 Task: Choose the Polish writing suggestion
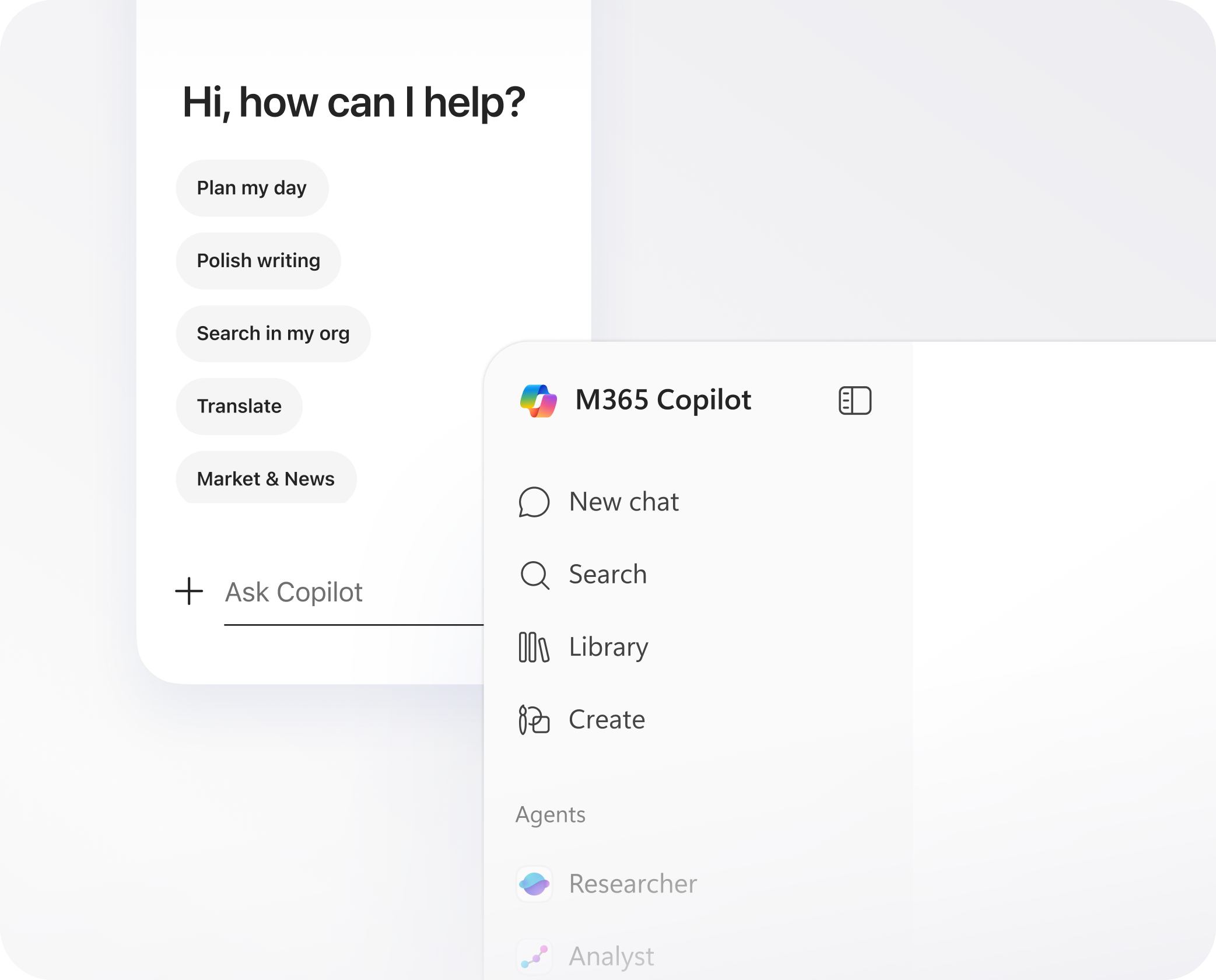click(x=258, y=261)
